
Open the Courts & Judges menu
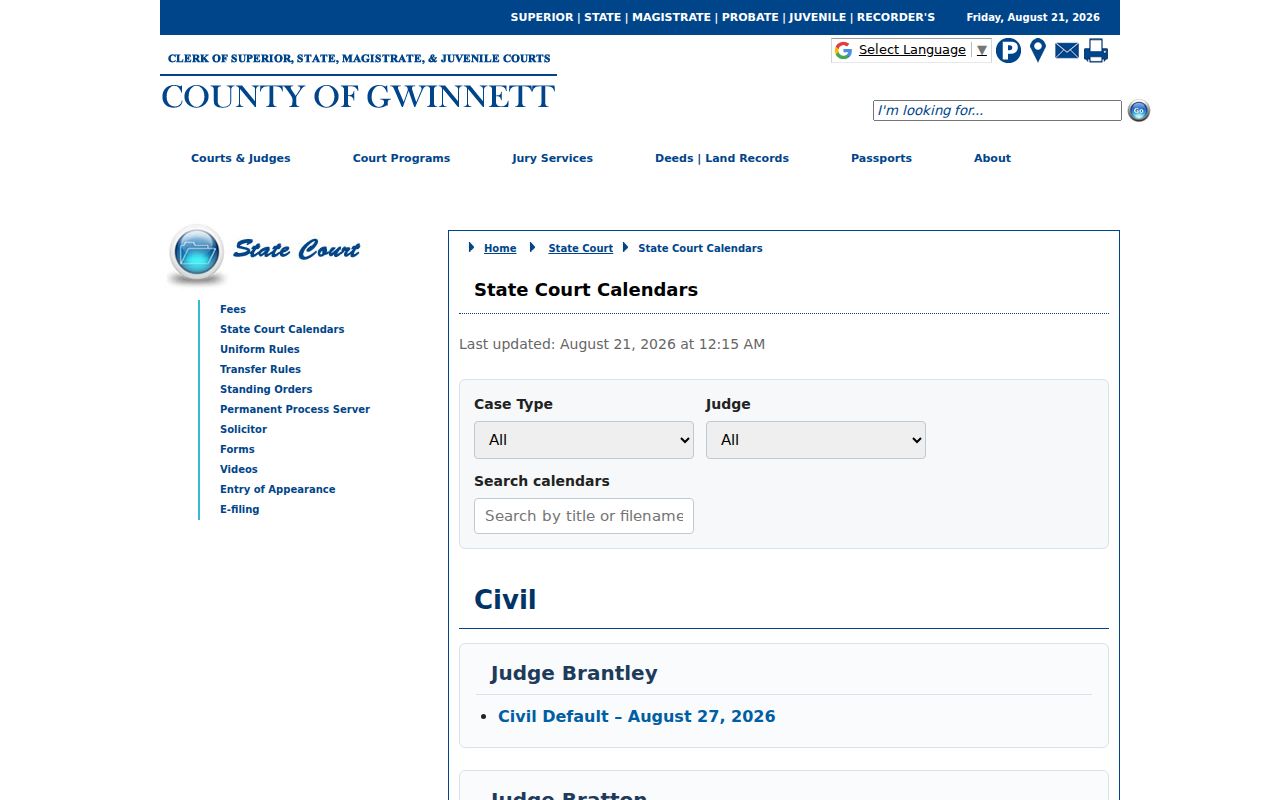[x=241, y=158]
